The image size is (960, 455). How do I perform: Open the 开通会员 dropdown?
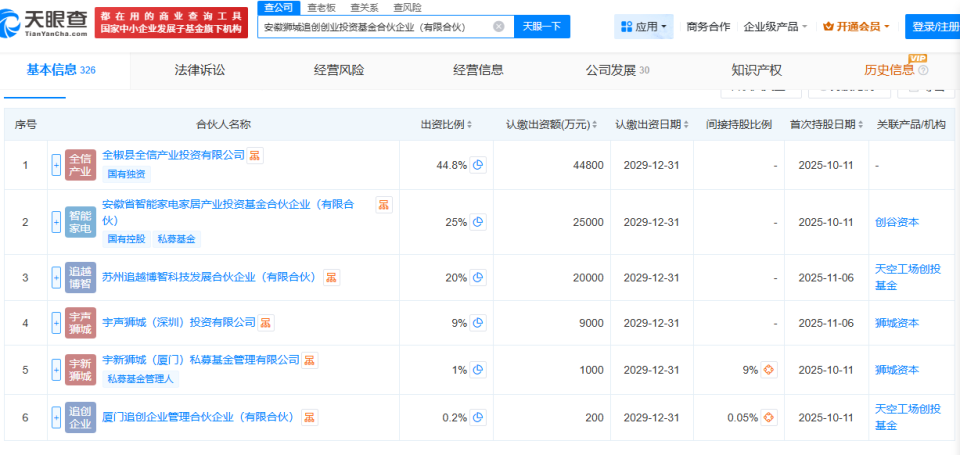[x=856, y=26]
